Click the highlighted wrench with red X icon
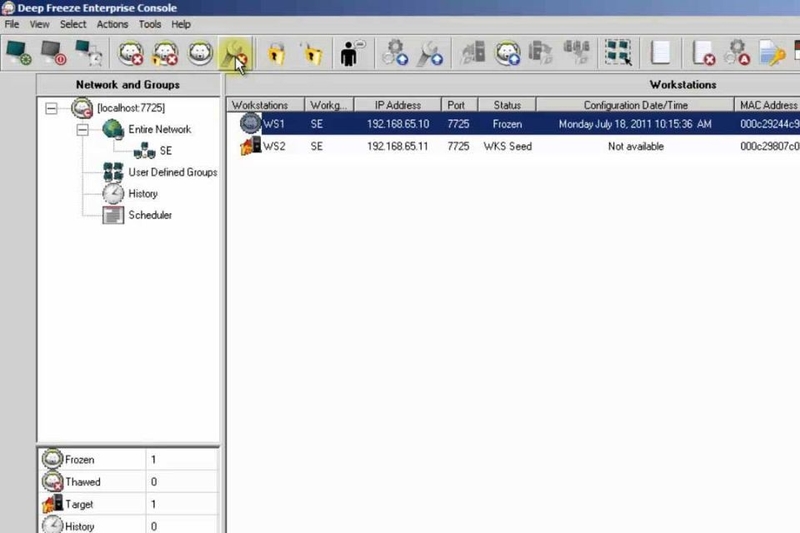The height and width of the screenshot is (533, 800). [x=234, y=53]
